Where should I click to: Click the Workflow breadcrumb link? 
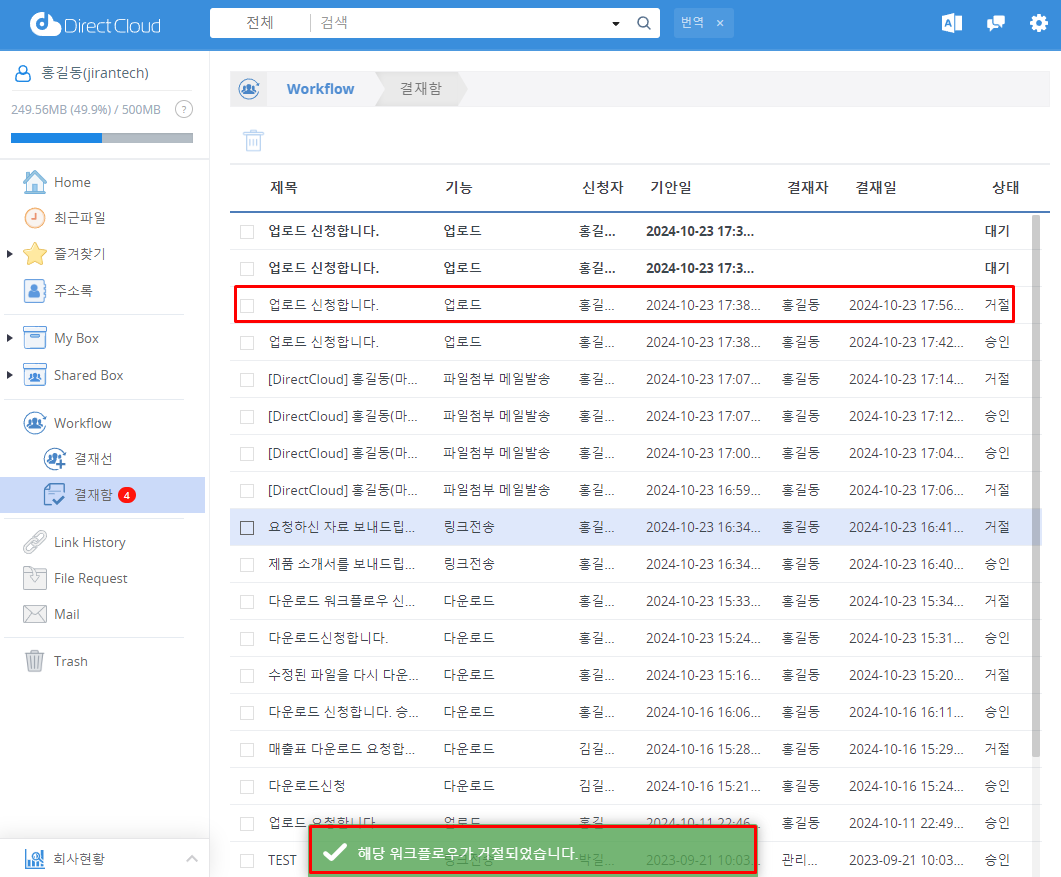pos(320,89)
